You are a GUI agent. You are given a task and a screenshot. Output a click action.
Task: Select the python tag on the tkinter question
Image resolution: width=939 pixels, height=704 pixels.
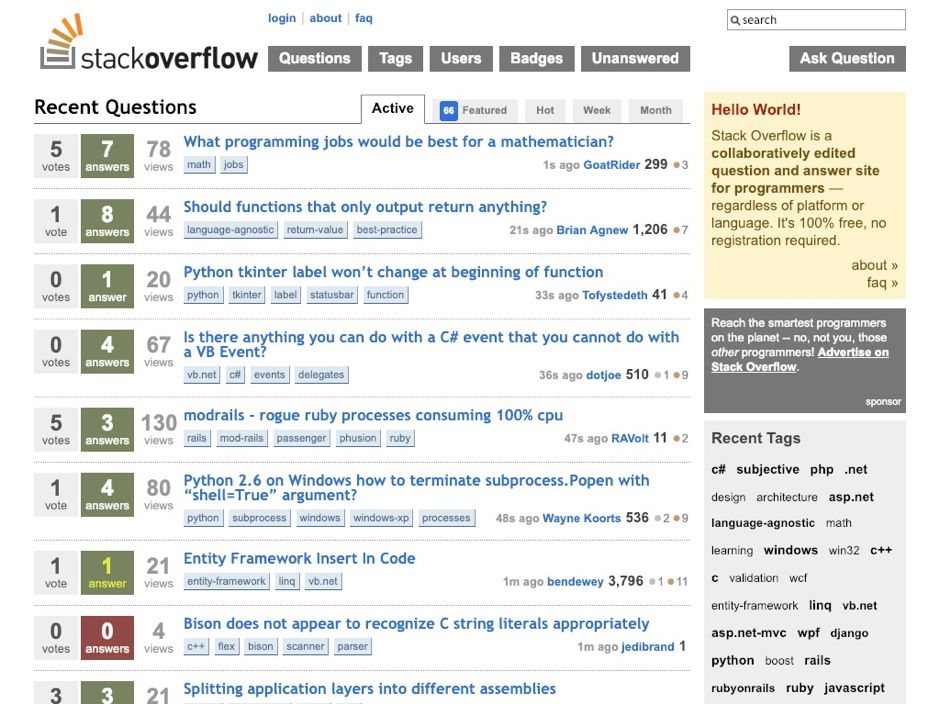[x=203, y=295]
